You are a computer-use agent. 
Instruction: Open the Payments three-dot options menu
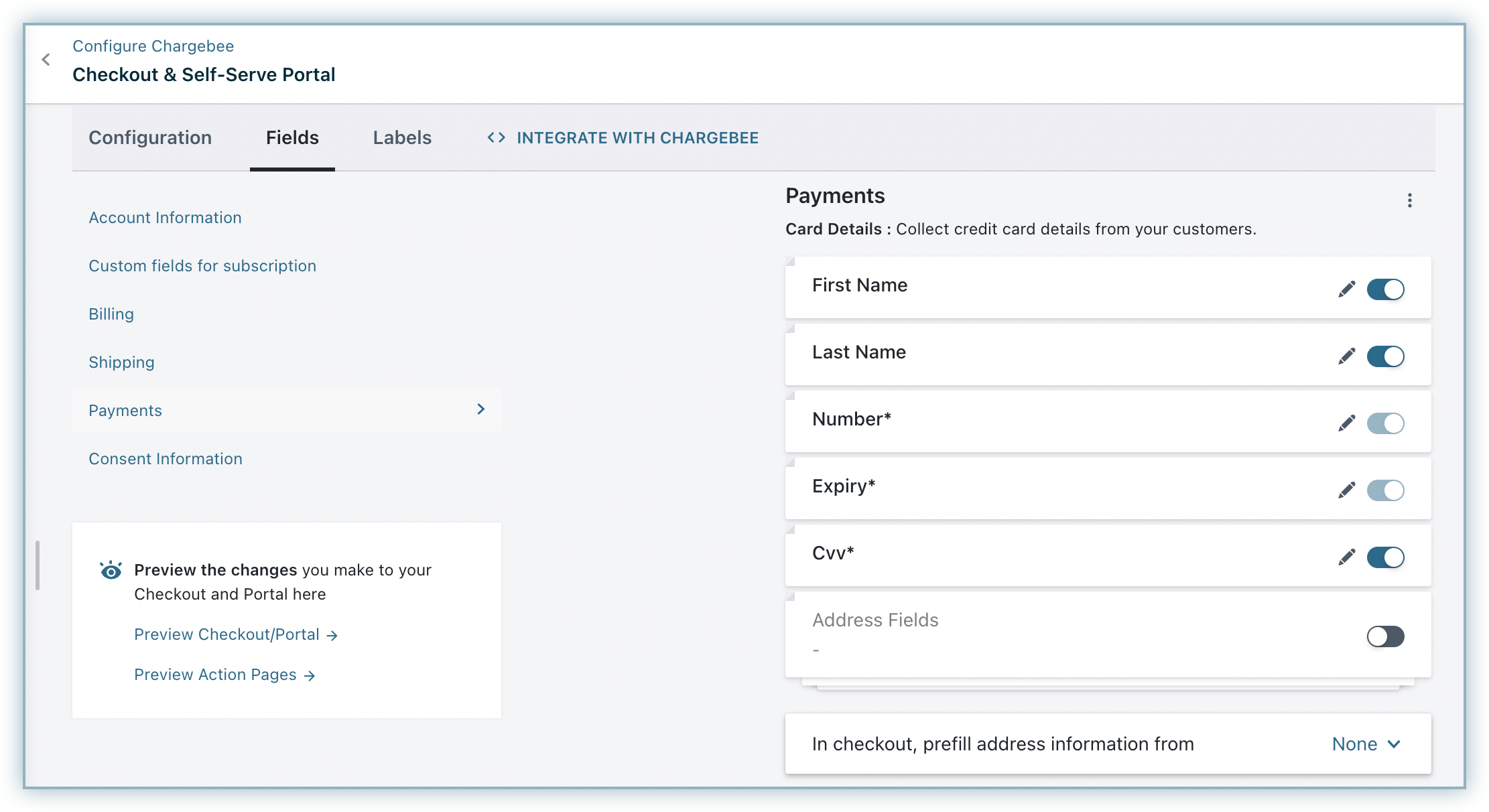(x=1409, y=200)
